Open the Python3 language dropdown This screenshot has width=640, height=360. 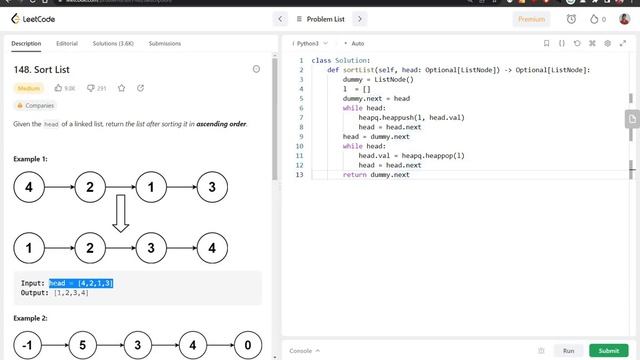(x=310, y=43)
